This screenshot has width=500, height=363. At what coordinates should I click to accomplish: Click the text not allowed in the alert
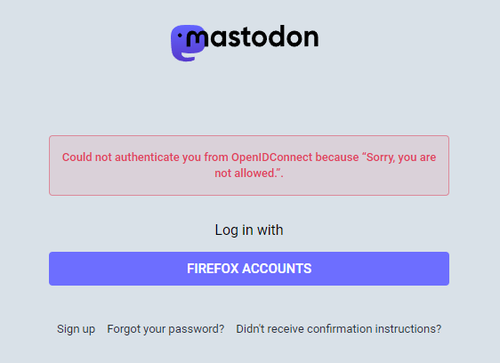(244, 173)
